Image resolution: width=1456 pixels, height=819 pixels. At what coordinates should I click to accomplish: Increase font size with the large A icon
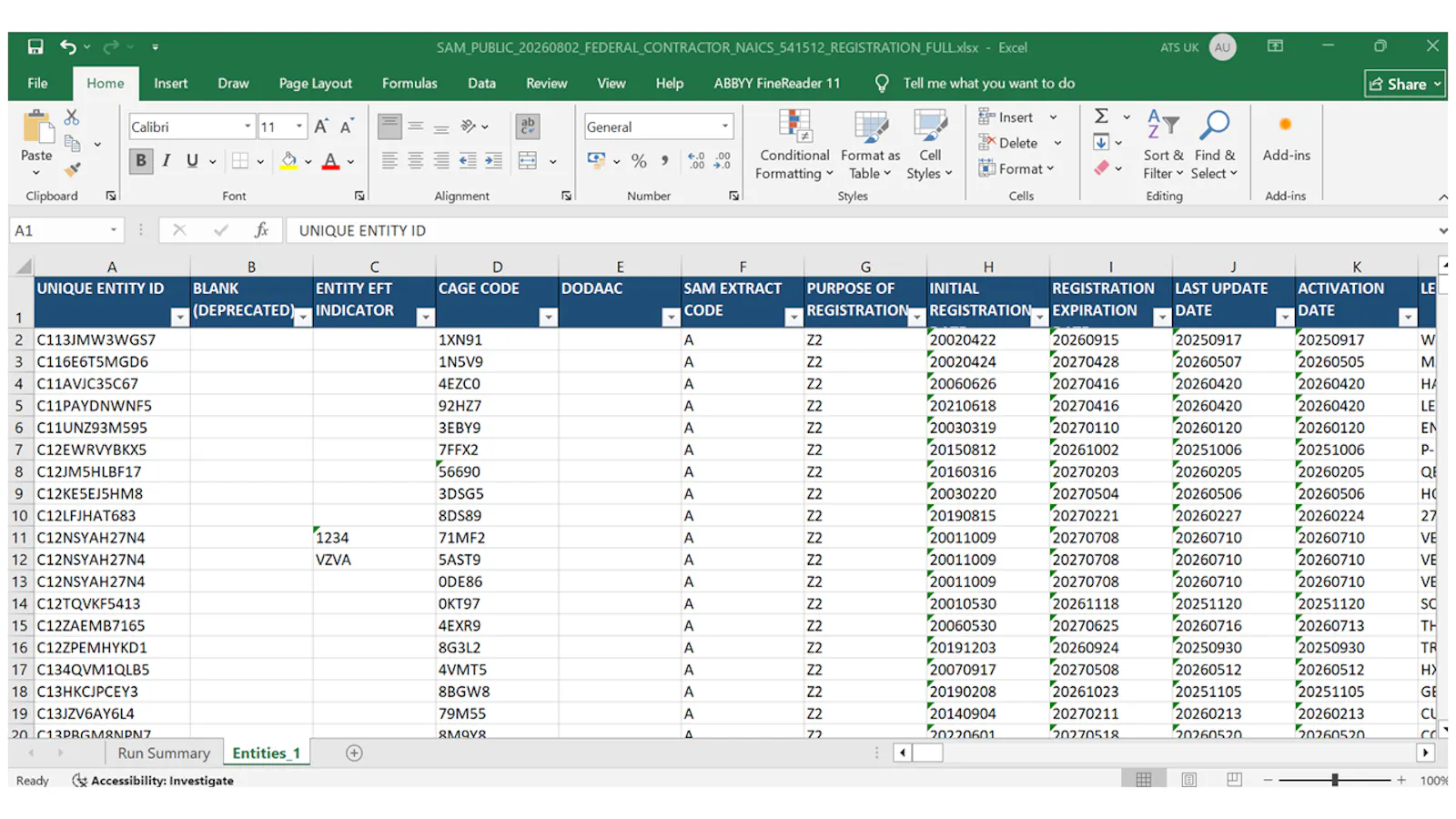pos(321,126)
